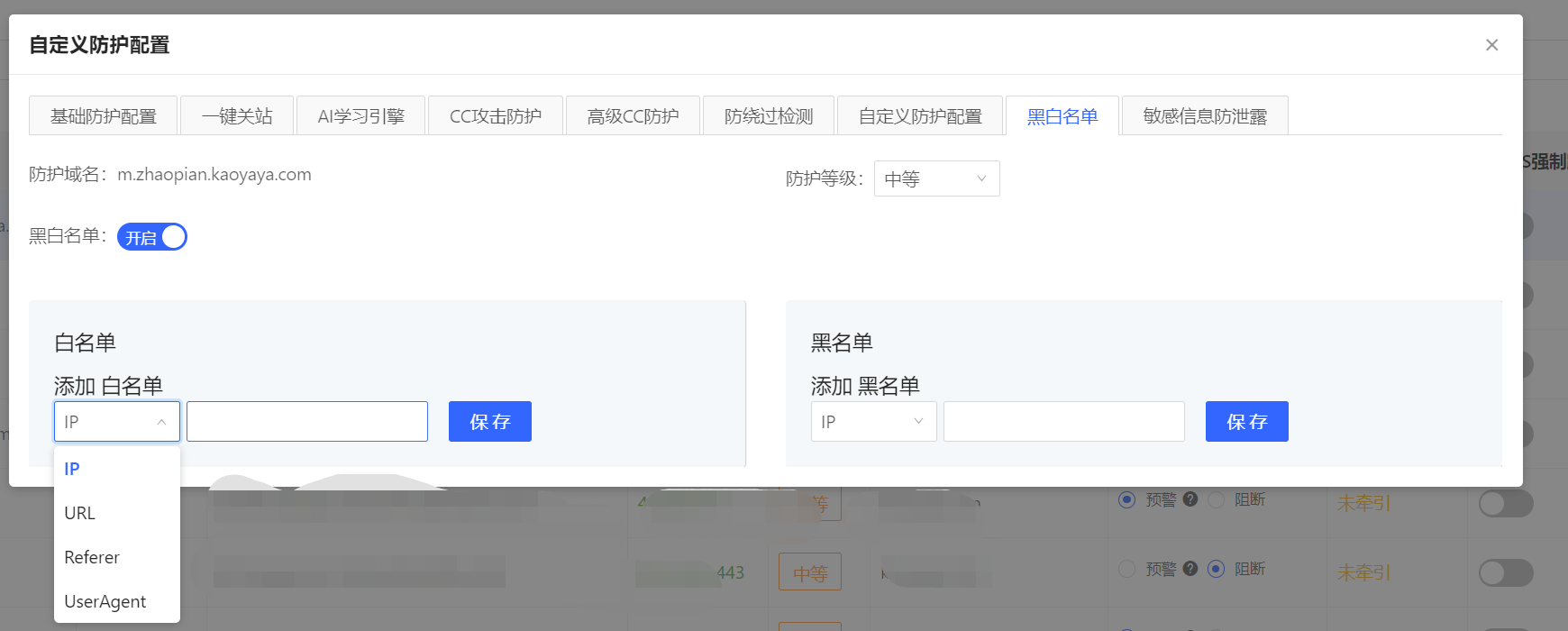Open the 敏感信息防泄露 tab
Viewport: 1568px width, 631px height.
(x=1204, y=116)
